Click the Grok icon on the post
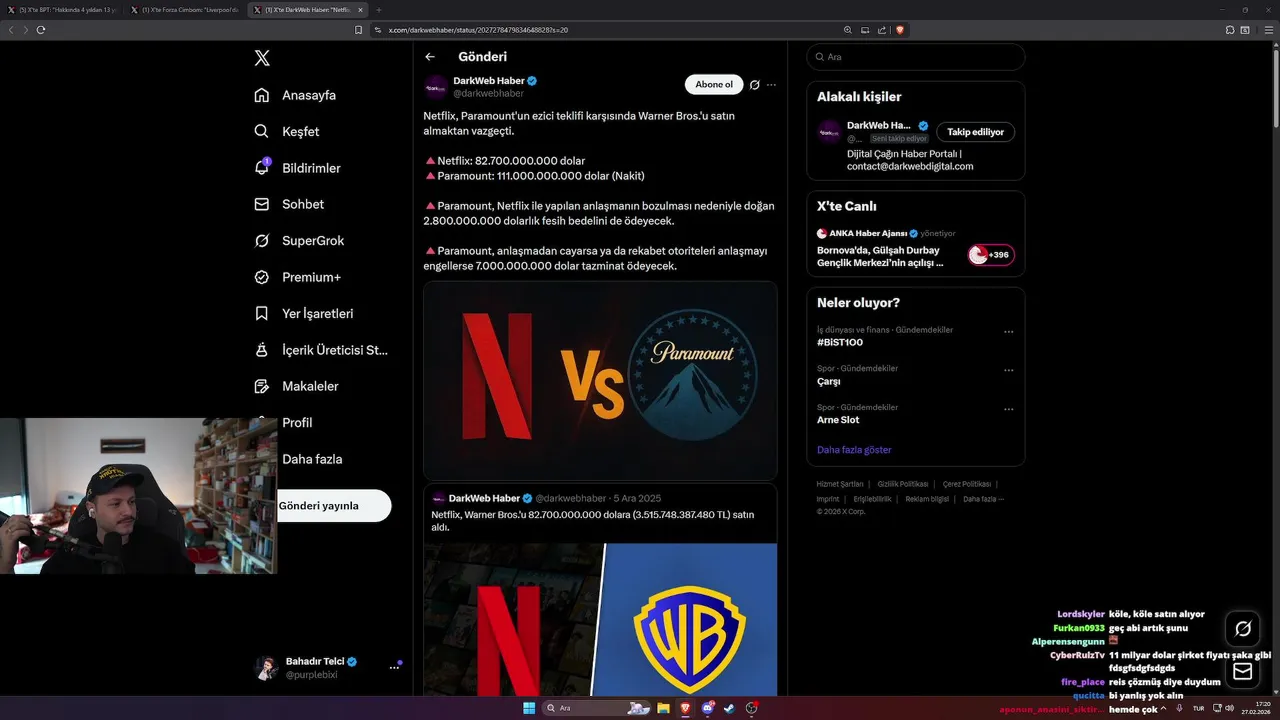 click(x=755, y=85)
